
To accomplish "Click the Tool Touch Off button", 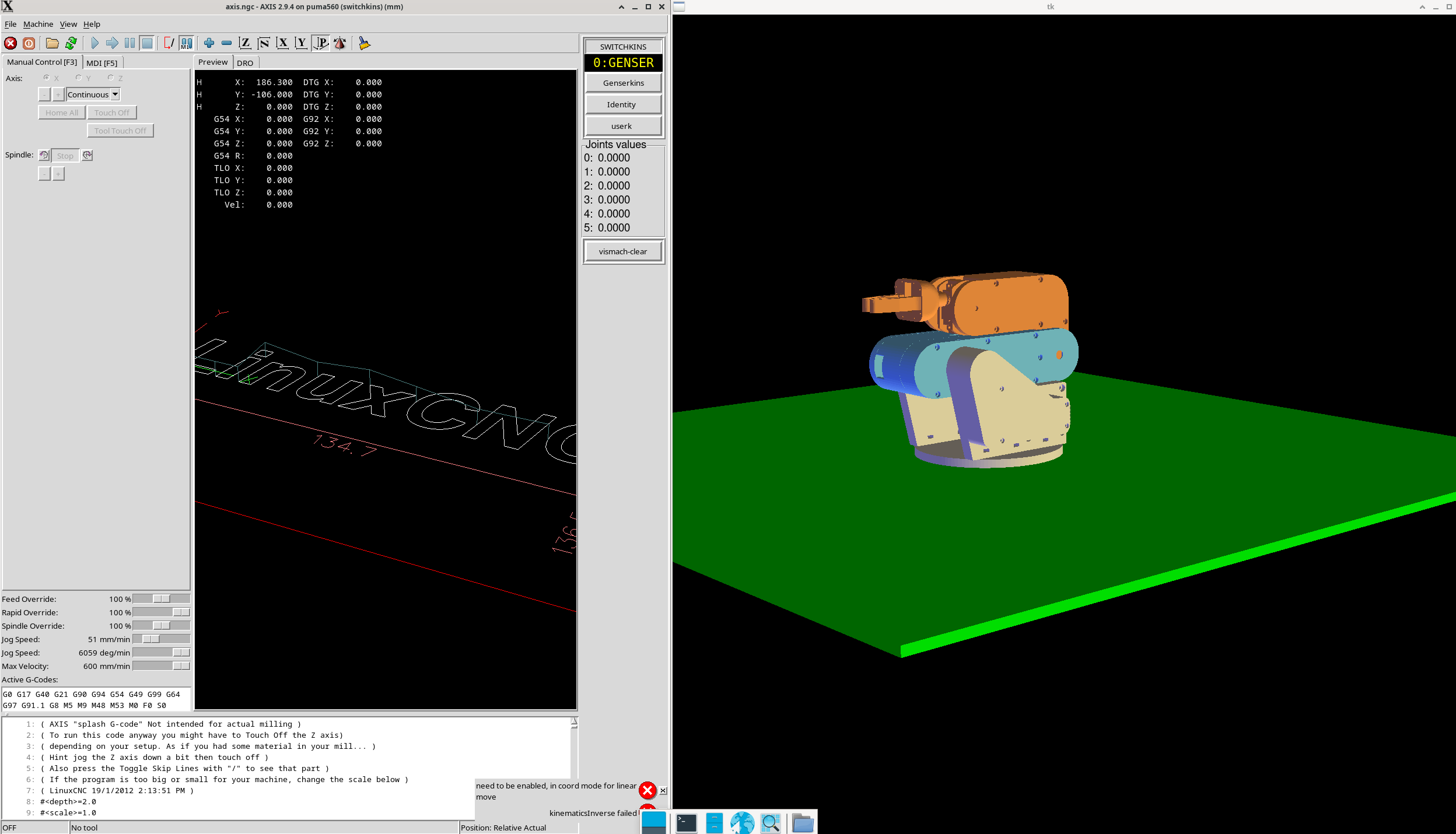I will click(x=120, y=131).
